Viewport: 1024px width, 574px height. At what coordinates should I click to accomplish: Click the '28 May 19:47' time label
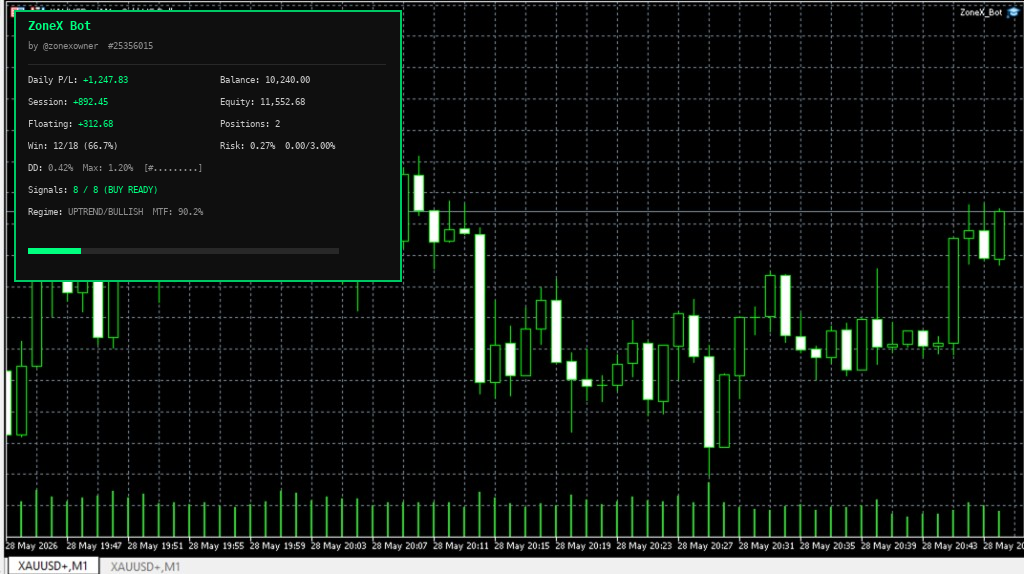[x=94, y=546]
